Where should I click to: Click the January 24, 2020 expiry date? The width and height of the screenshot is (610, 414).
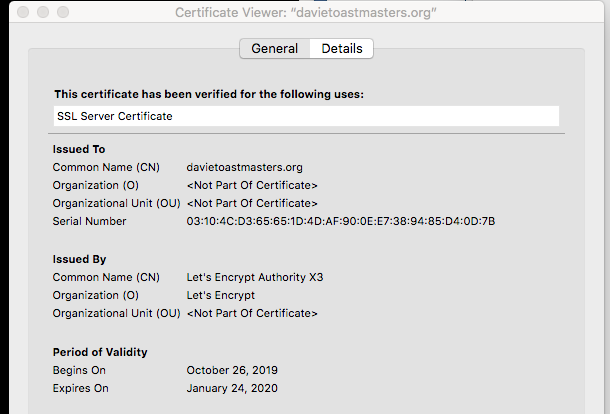232,388
